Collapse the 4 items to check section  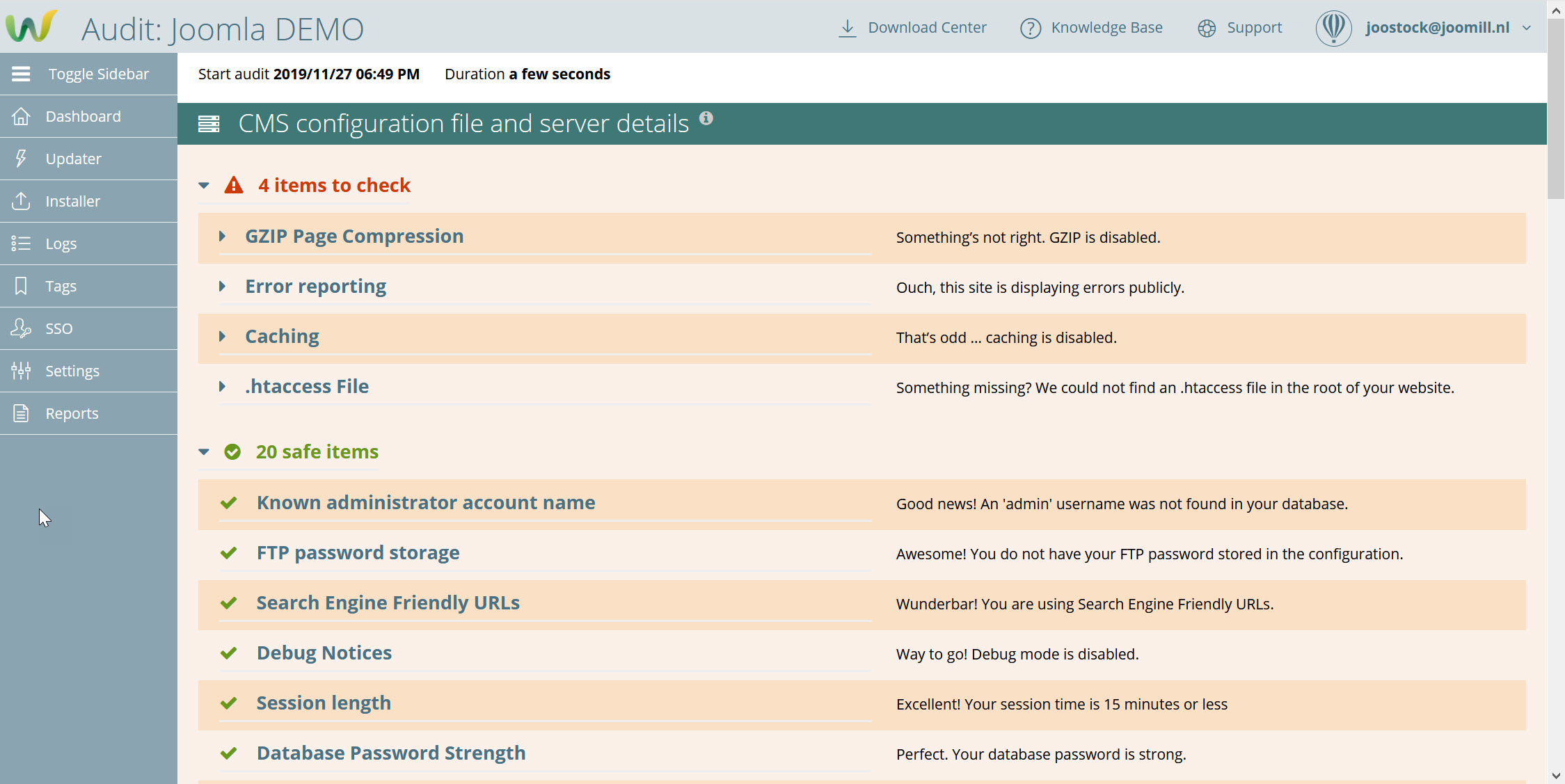point(204,186)
